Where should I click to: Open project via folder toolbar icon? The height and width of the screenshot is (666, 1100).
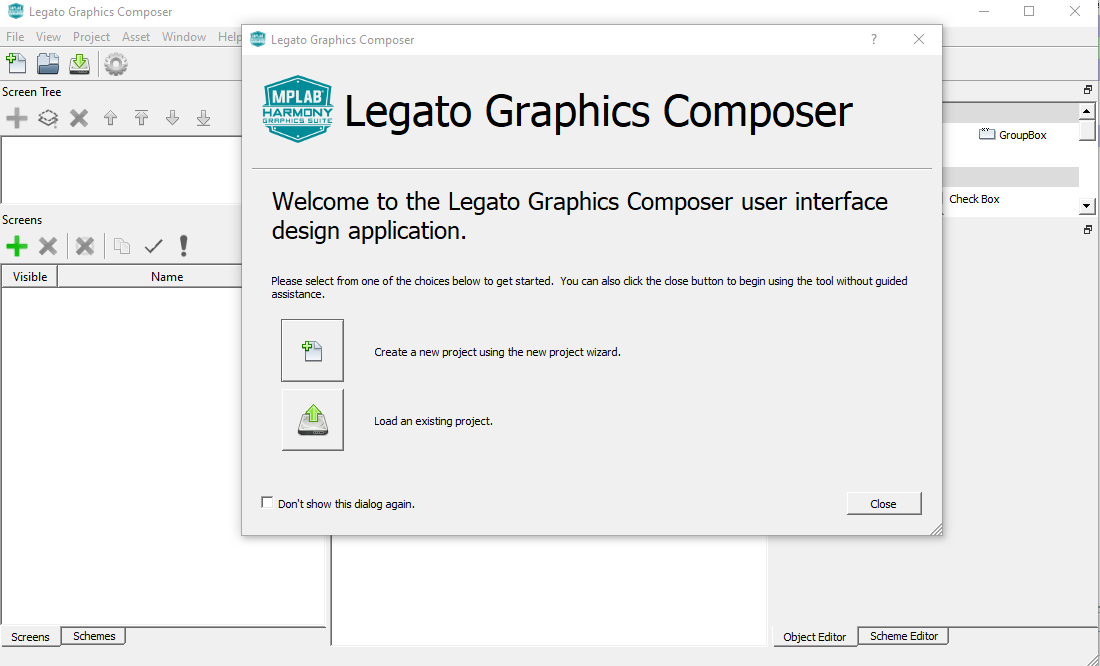48,64
